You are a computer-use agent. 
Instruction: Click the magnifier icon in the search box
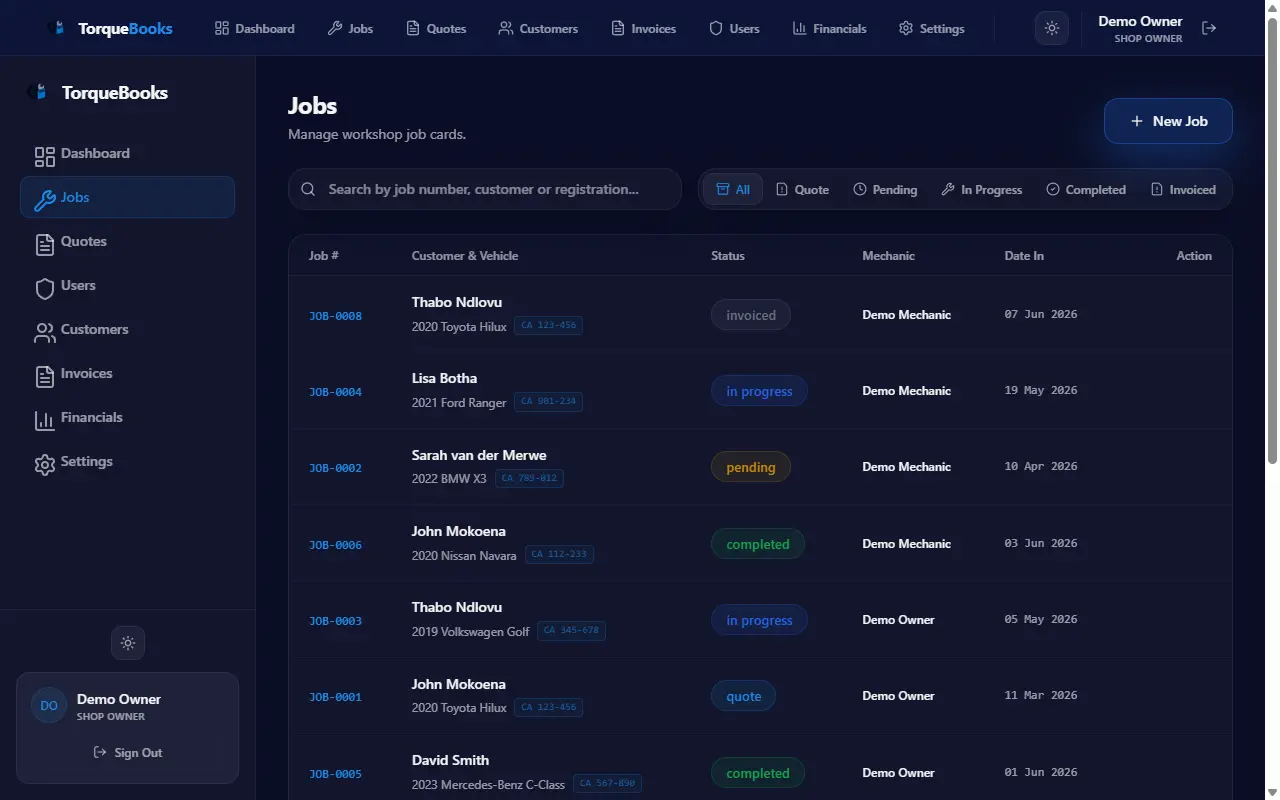click(x=309, y=189)
